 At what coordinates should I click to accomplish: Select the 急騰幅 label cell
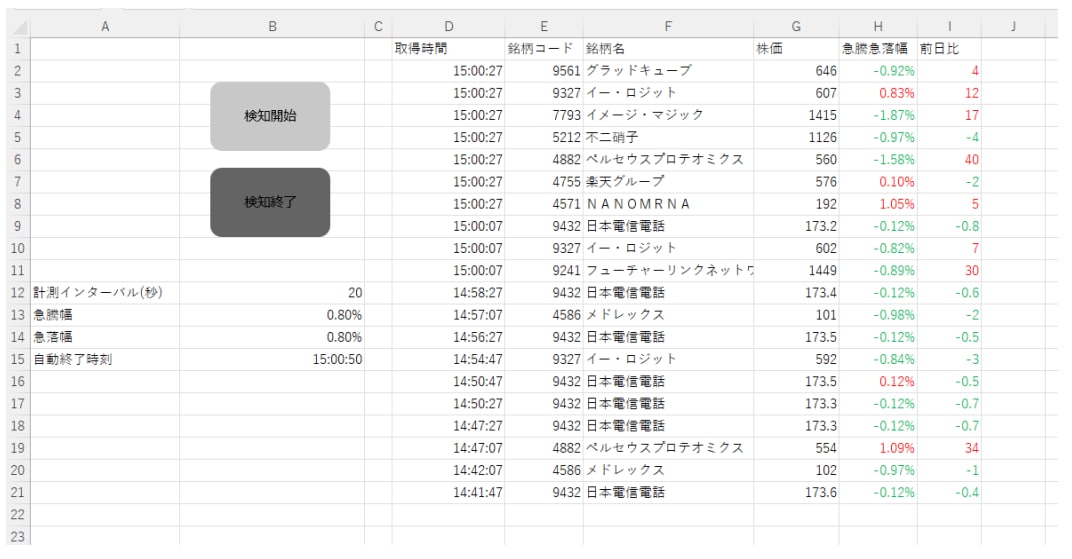click(x=105, y=315)
